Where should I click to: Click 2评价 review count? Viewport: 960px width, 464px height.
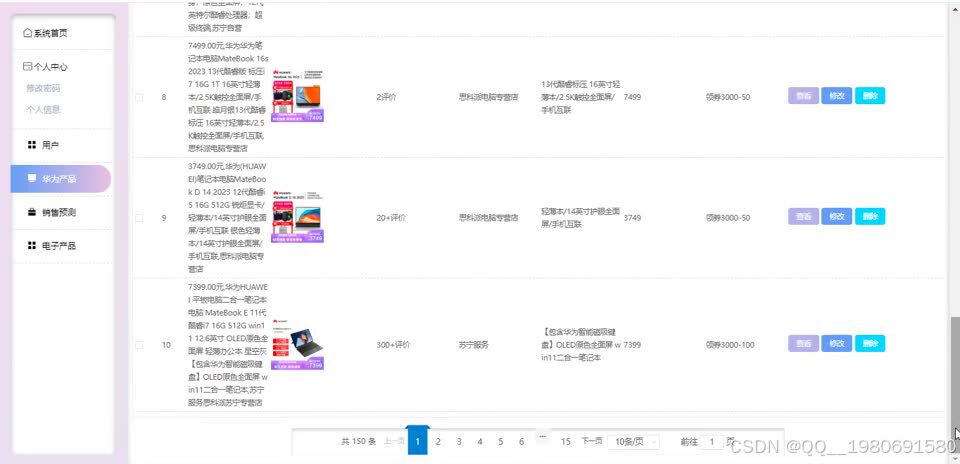pos(386,97)
